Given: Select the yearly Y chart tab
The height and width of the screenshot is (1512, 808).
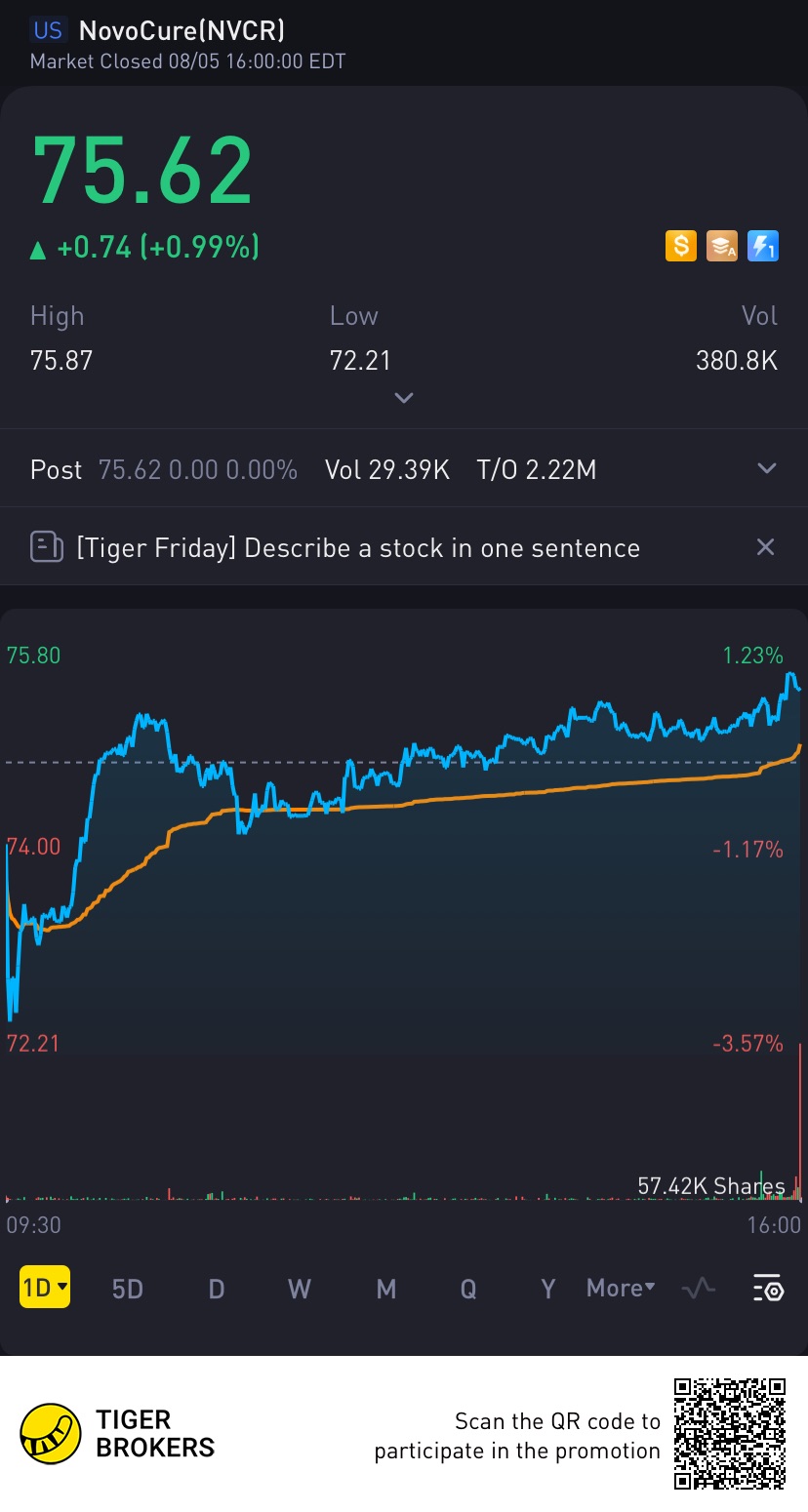Looking at the screenshot, I should click(x=548, y=1289).
